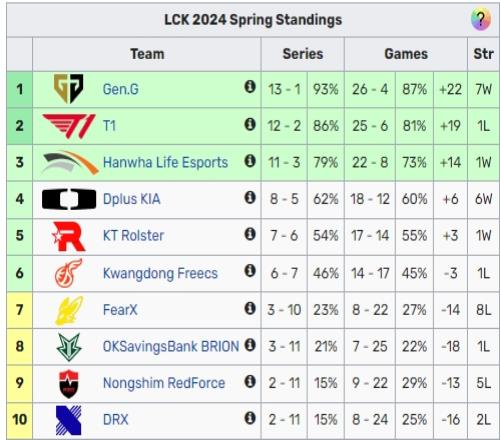The image size is (500, 440).
Task: Open the Dplus KIA team link
Action: [x=132, y=199]
